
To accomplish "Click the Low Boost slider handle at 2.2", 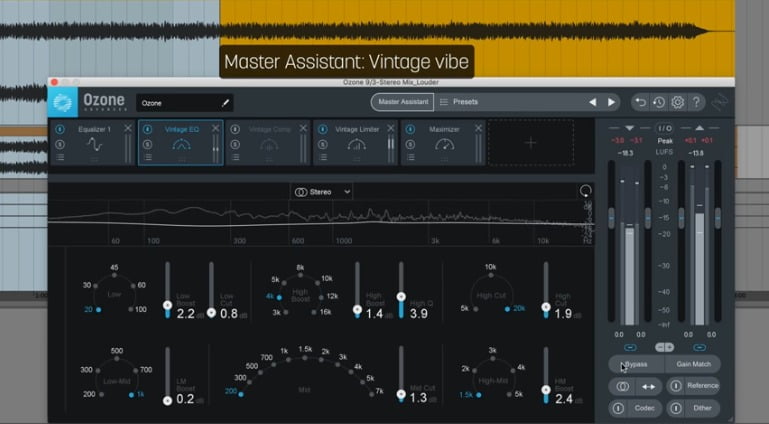I will 167,305.
